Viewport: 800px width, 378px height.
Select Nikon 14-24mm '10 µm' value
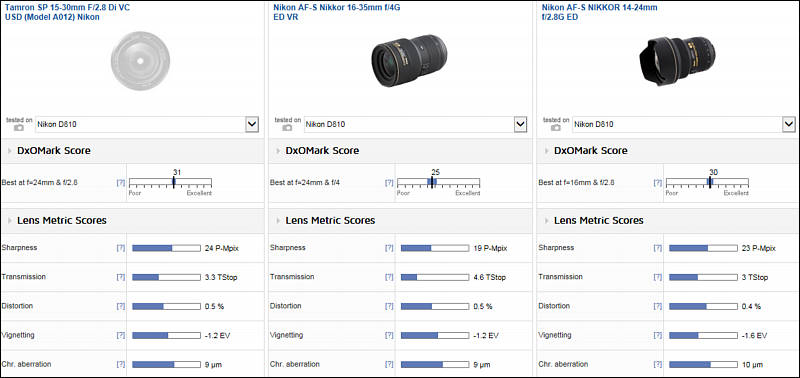pos(752,365)
